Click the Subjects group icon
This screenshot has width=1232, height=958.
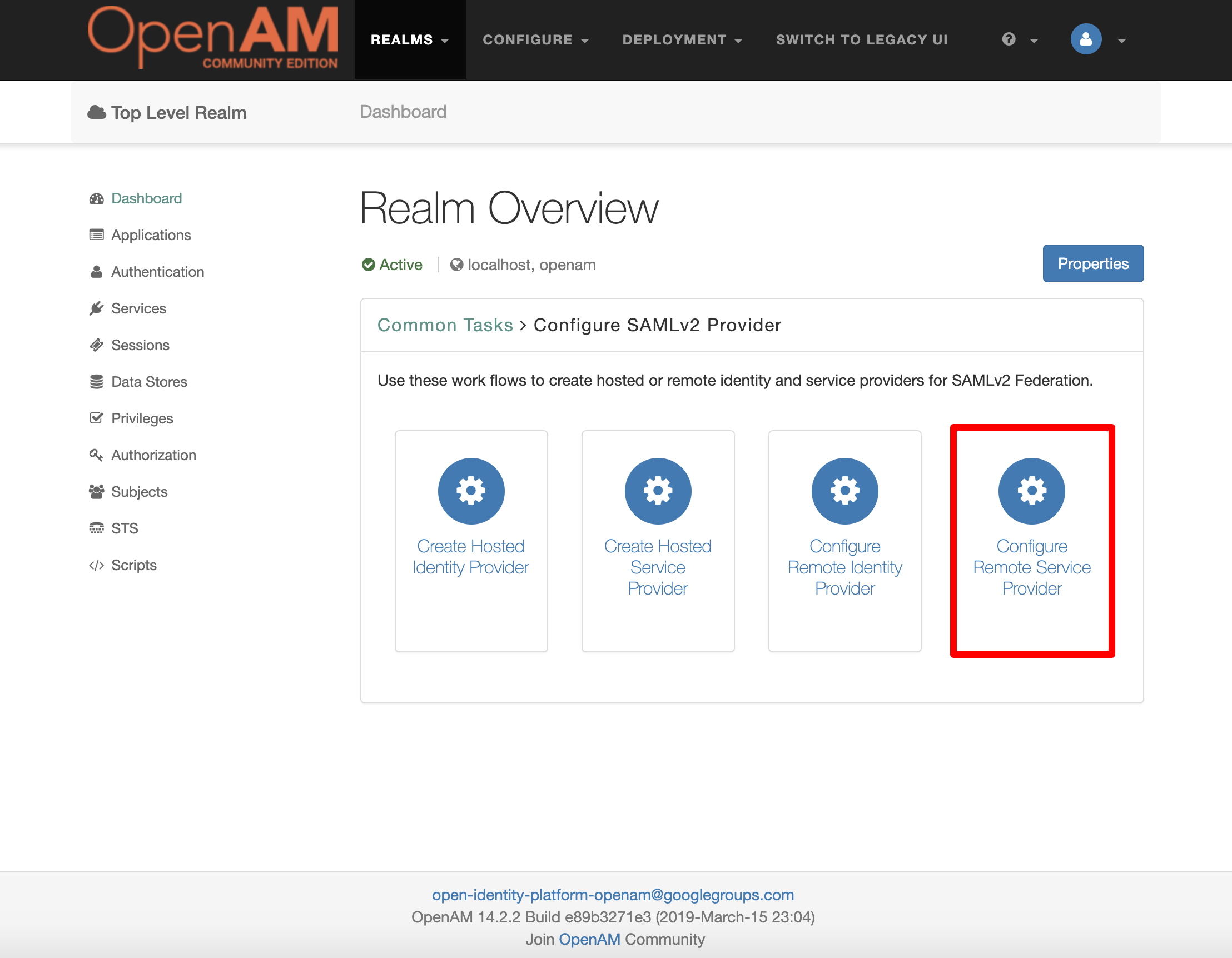(97, 492)
